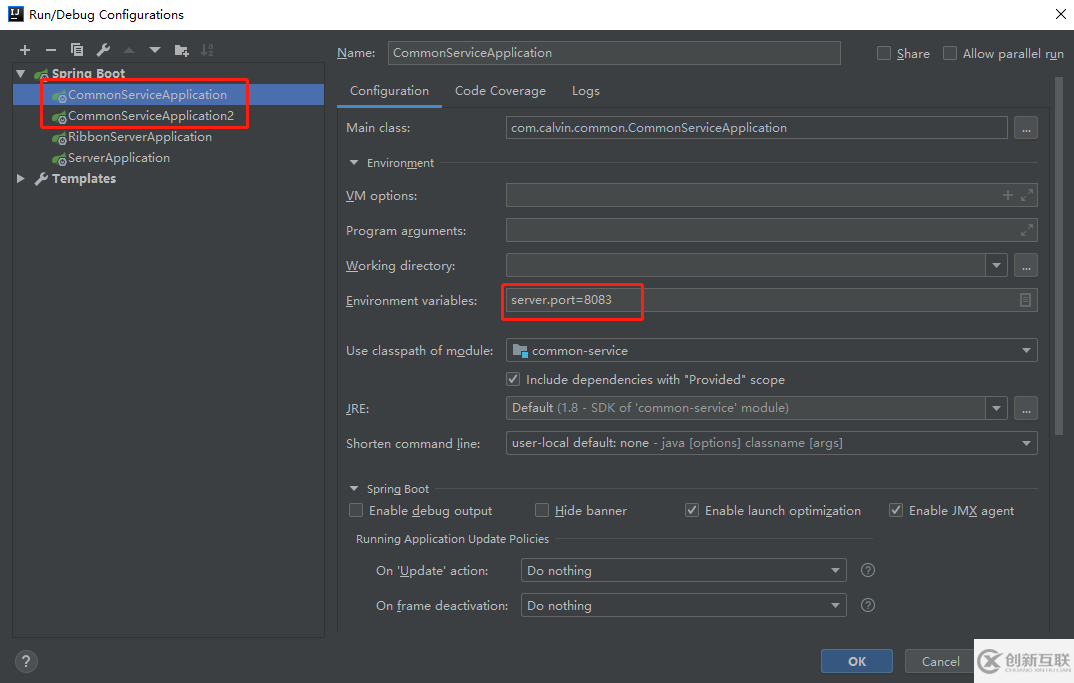Screen dimensions: 1074x683
Task: Expand the Templates tree node
Action: (x=21, y=179)
